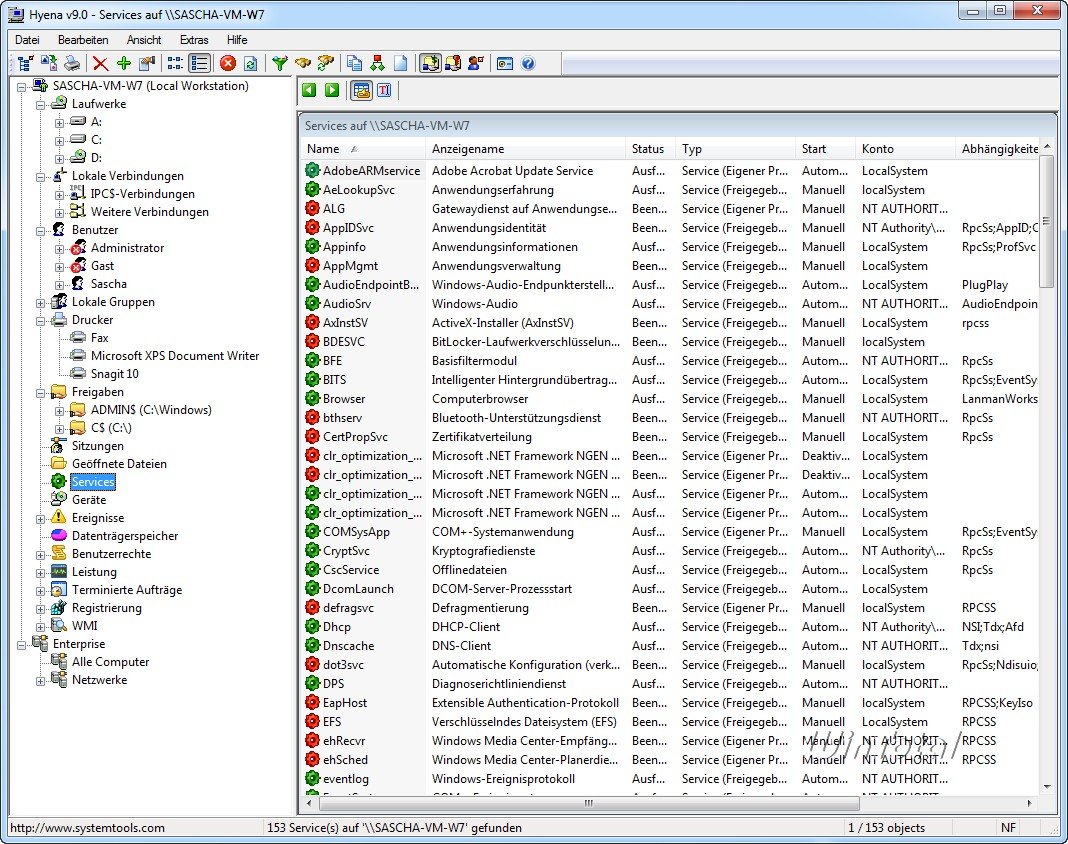Click the green back arrow button

[x=309, y=90]
